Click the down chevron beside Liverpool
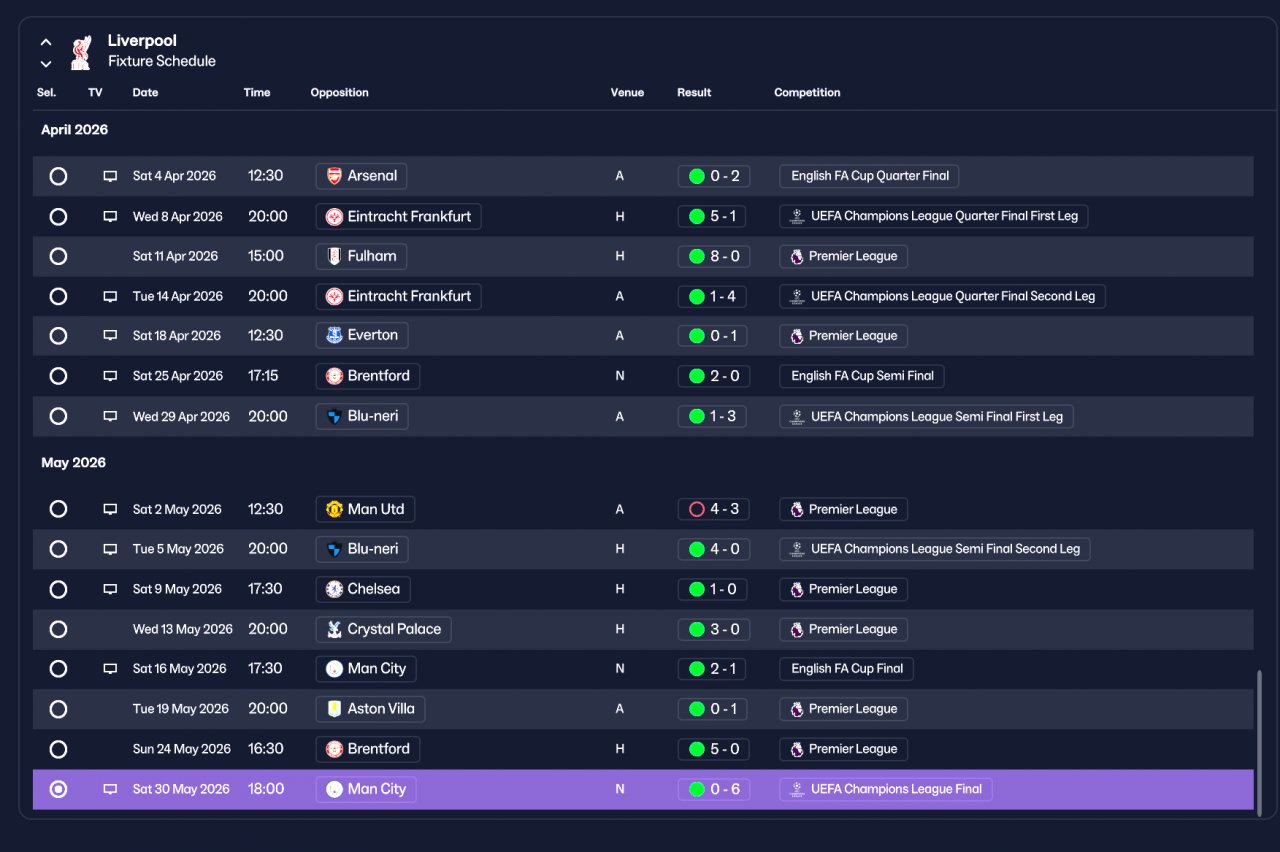The height and width of the screenshot is (852, 1280). coord(46,64)
